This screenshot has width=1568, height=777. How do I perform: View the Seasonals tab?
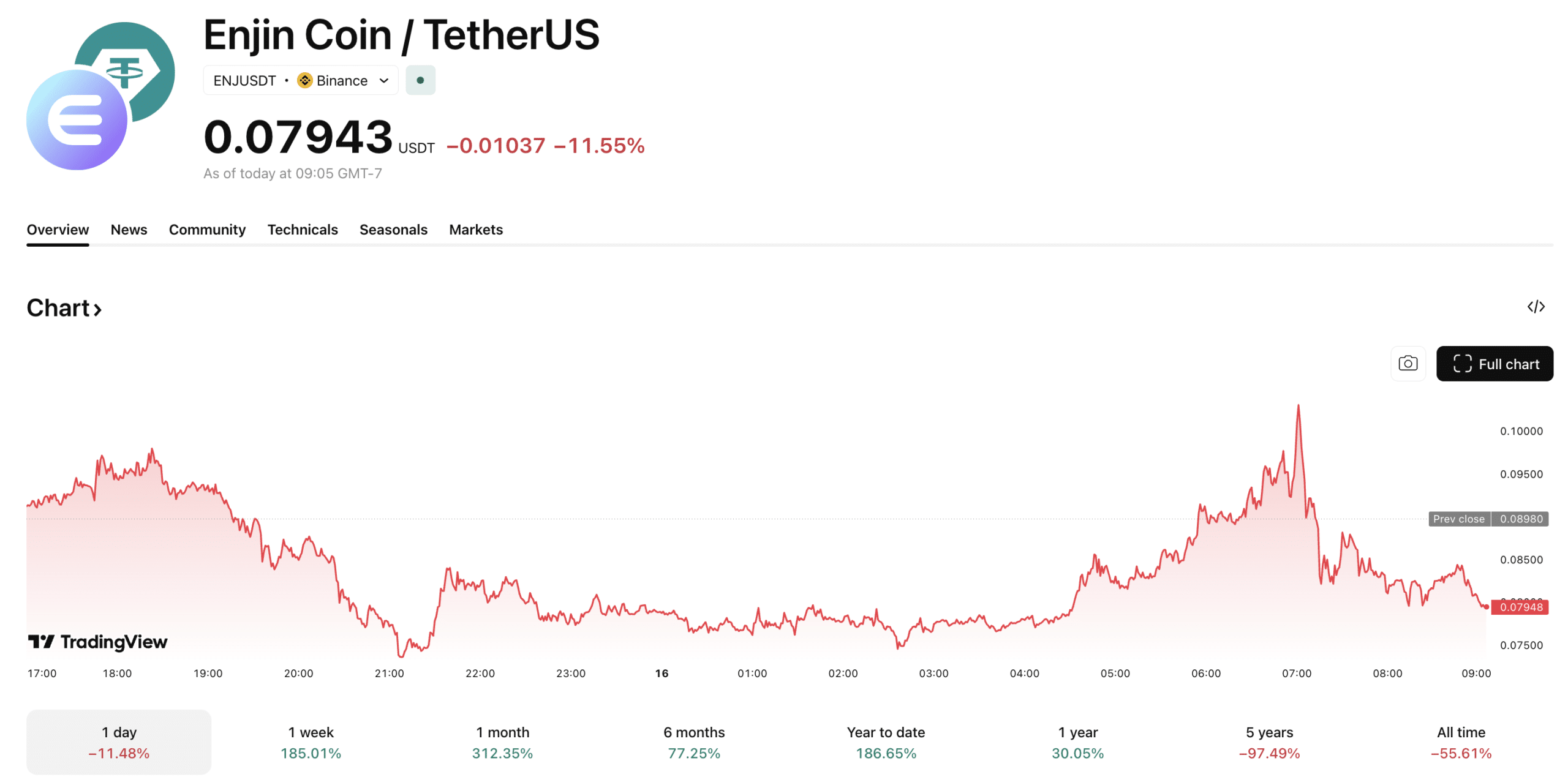coord(393,230)
